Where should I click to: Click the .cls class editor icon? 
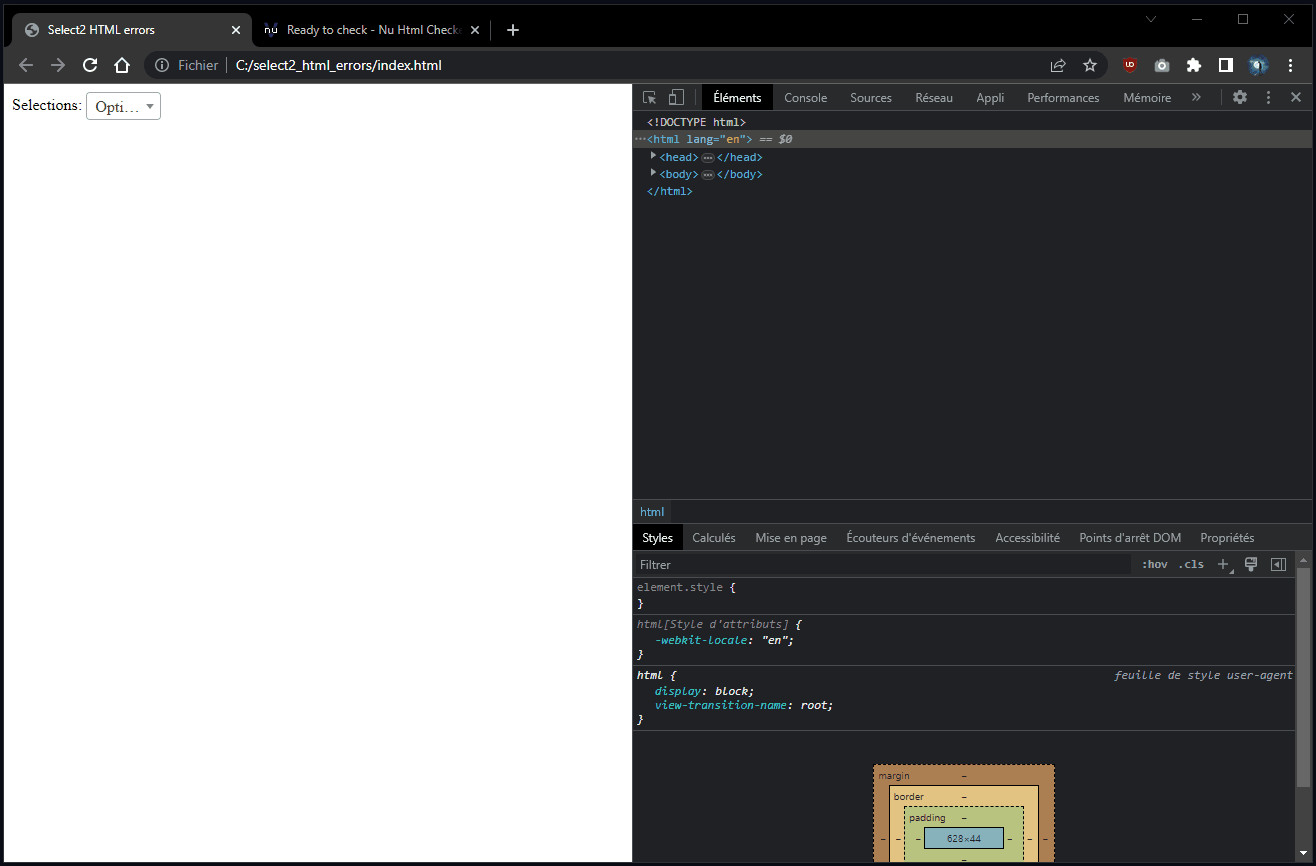coord(1191,564)
